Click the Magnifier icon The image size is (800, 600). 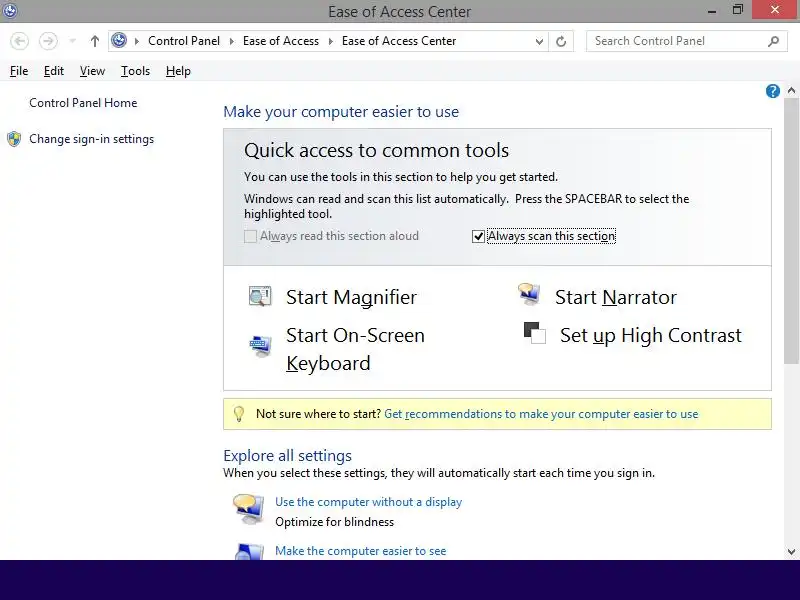[x=260, y=296]
